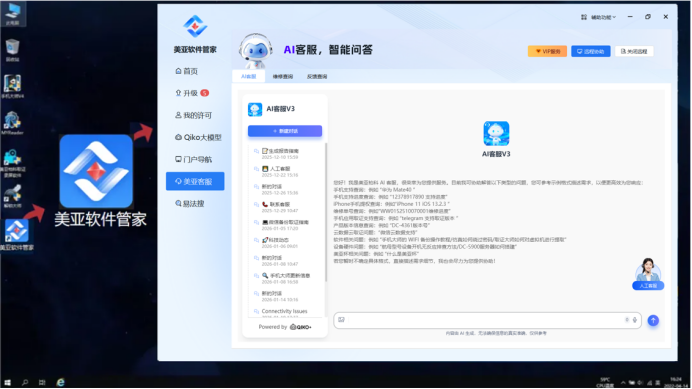Show hidden tray icons with the chevron
The height and width of the screenshot is (389, 692).
point(623,383)
